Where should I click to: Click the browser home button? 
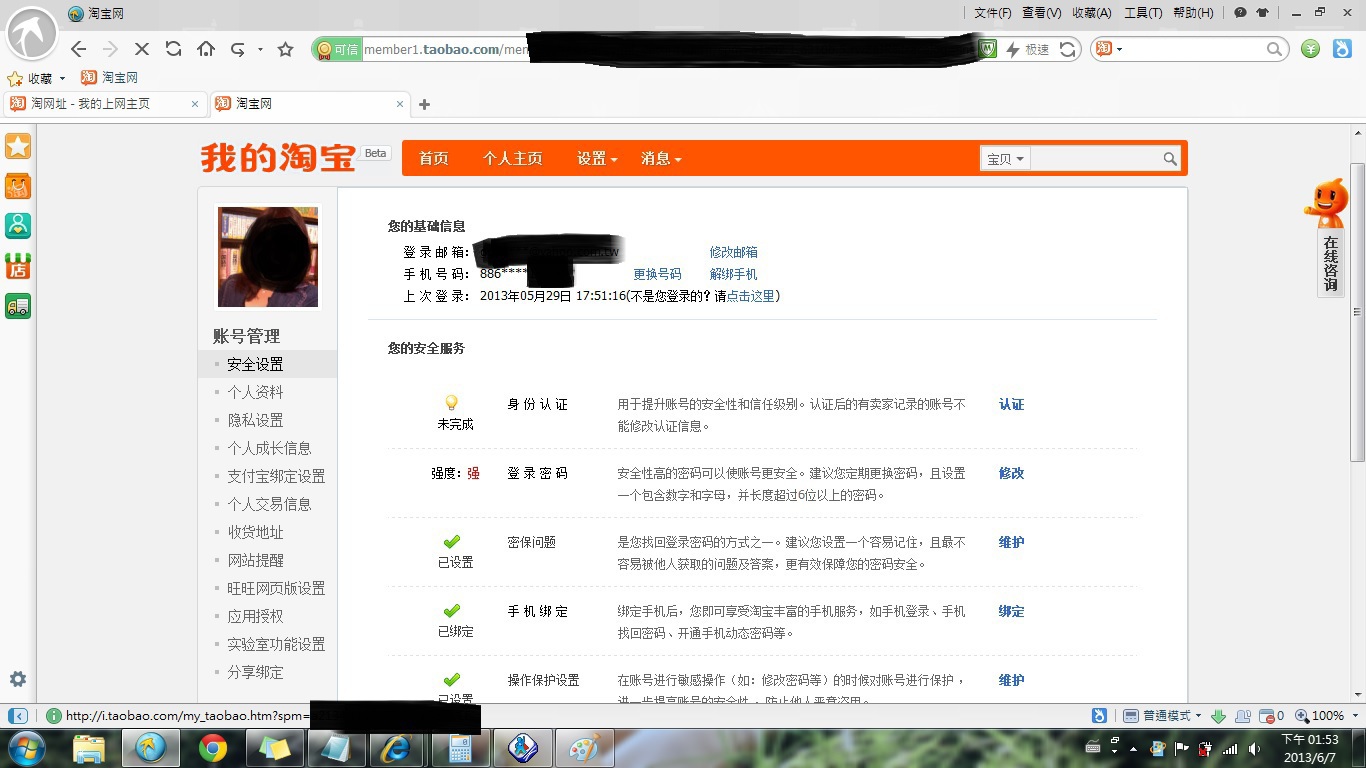[206, 49]
